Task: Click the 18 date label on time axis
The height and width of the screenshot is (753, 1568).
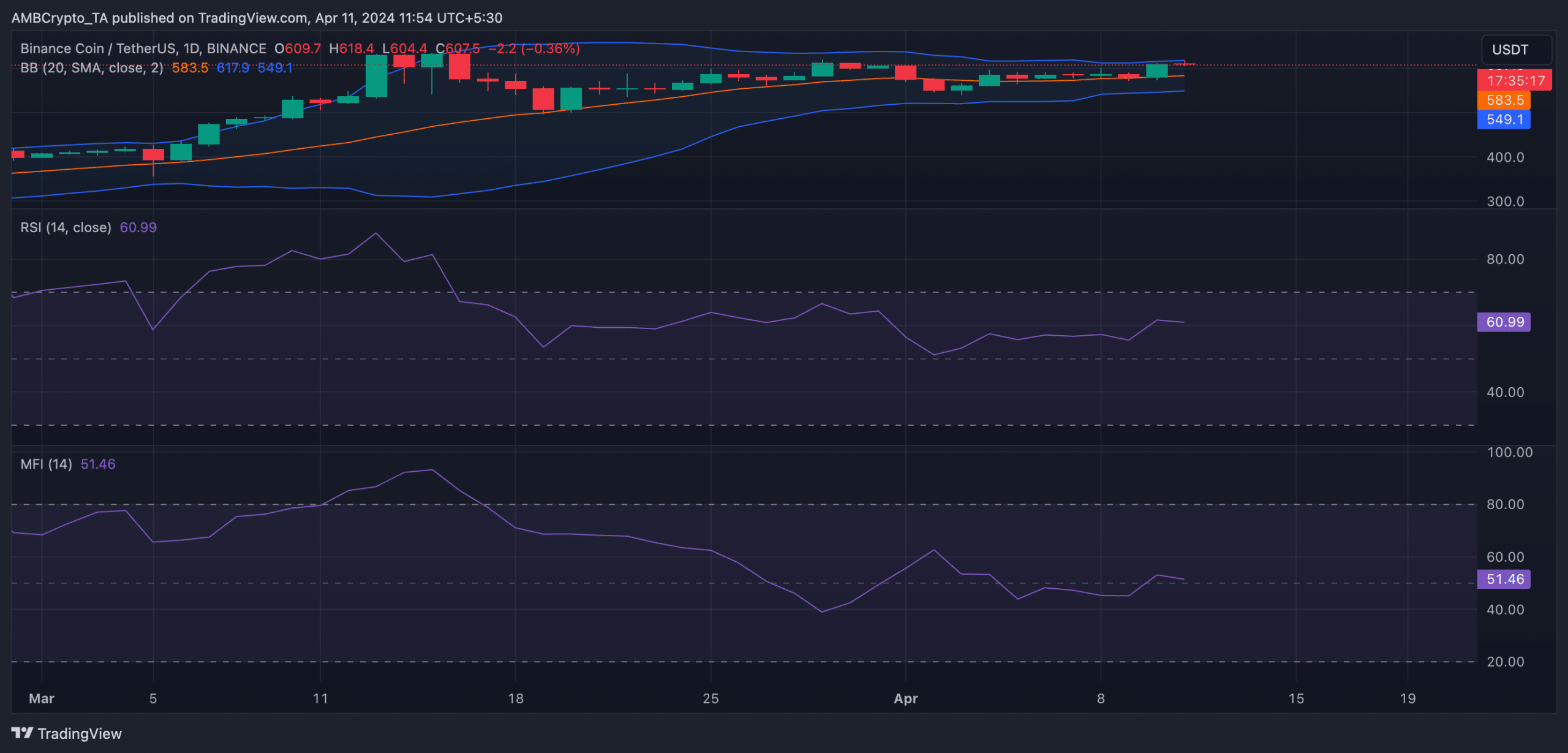Action: click(x=516, y=698)
